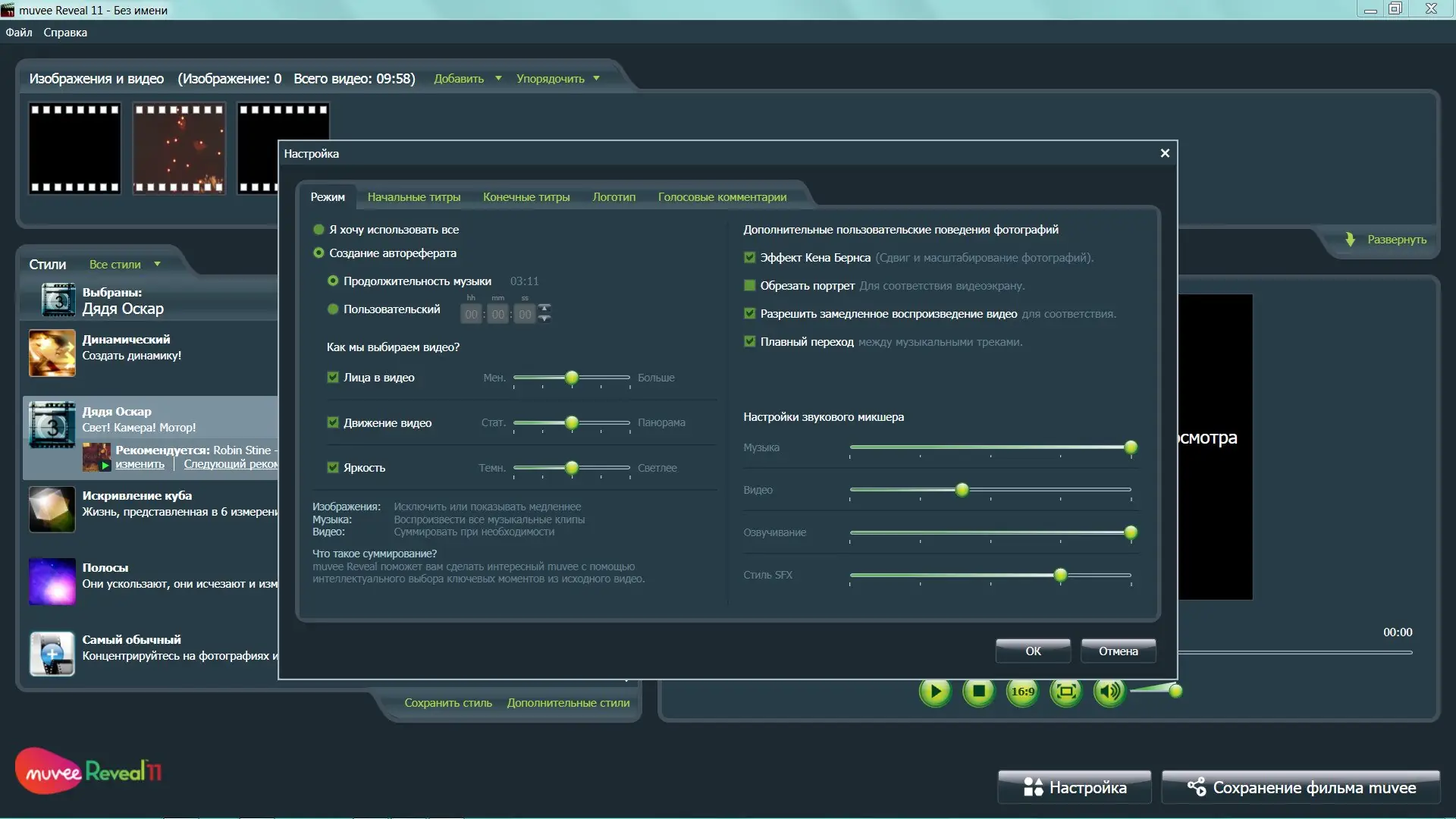Switch to Начальные титры tab
Viewport: 1456px width, 819px height.
[414, 197]
